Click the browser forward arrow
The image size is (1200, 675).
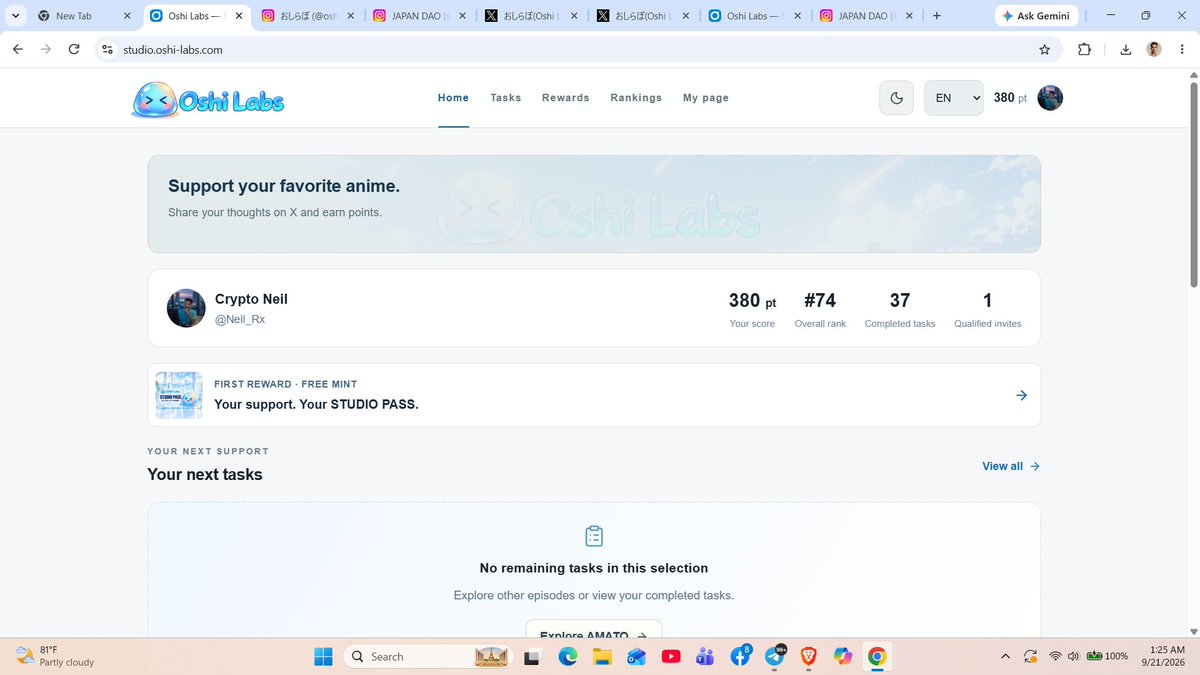tap(45, 49)
